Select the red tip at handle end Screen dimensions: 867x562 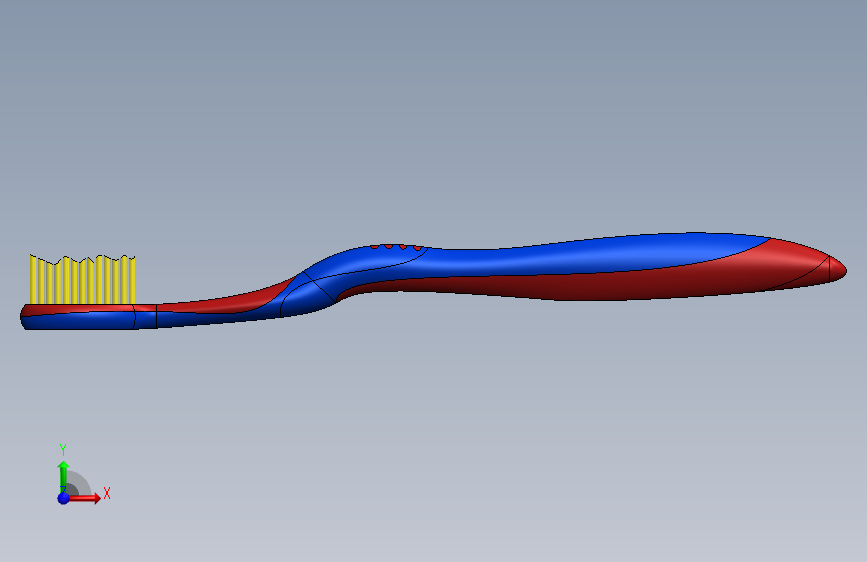838,269
